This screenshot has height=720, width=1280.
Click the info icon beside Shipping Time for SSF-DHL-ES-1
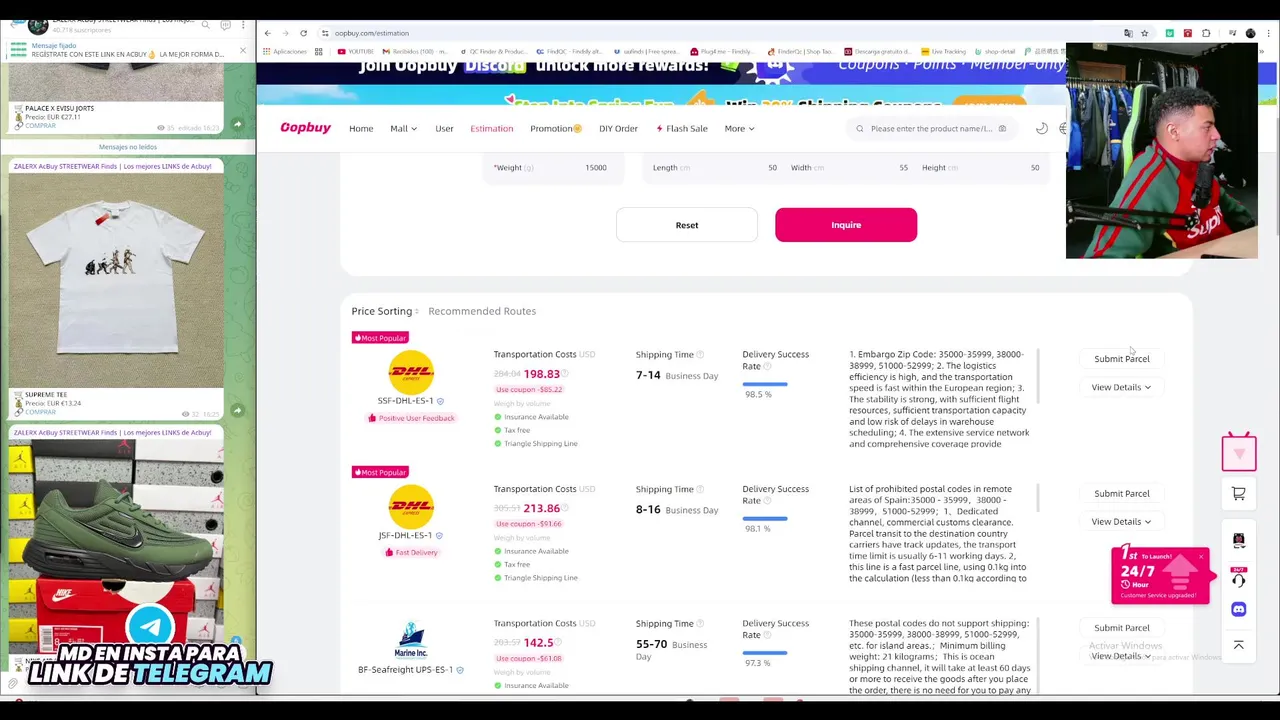click(x=700, y=354)
